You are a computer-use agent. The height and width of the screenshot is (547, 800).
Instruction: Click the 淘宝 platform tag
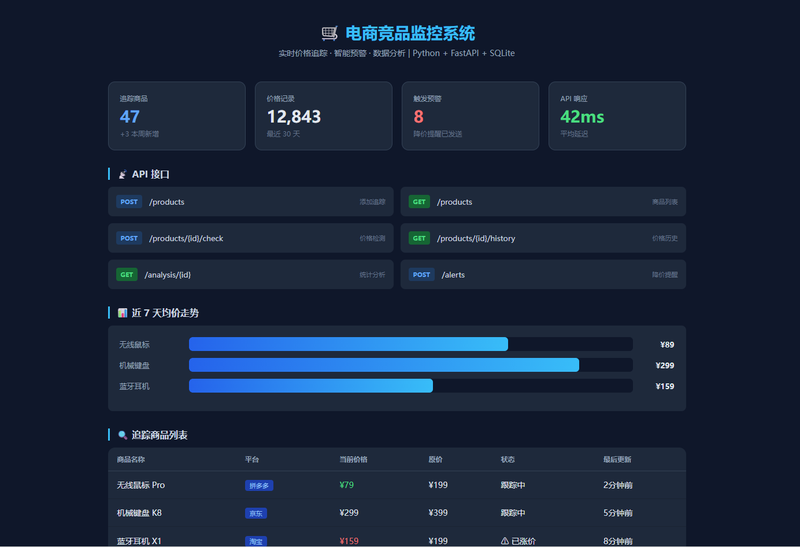[x=256, y=541]
